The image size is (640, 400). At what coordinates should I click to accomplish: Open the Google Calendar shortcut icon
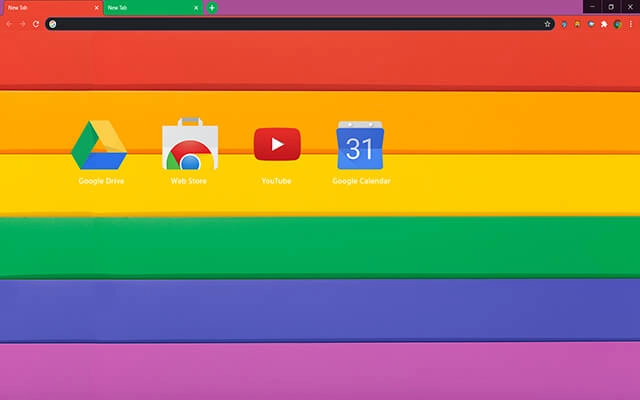(x=360, y=145)
